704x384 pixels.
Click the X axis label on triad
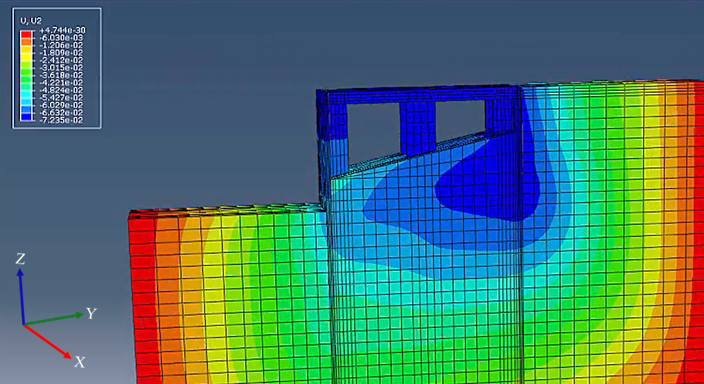pyautogui.click(x=79, y=362)
